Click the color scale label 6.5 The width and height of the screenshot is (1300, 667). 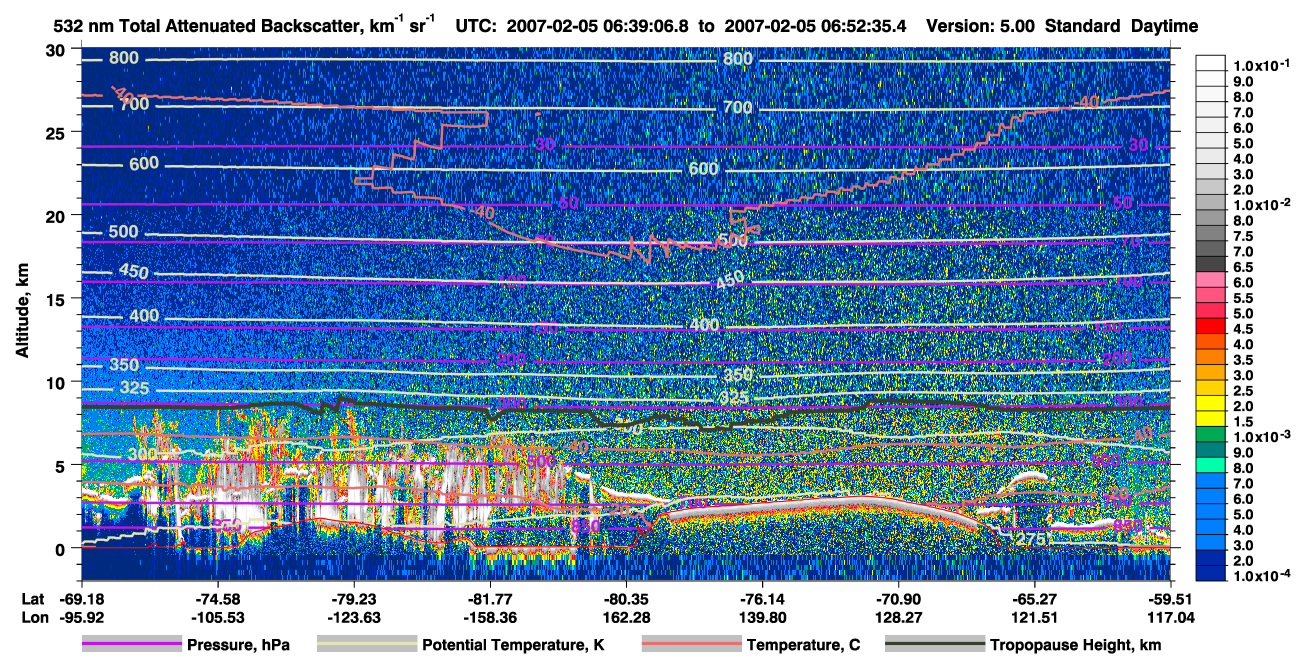coord(1243,267)
